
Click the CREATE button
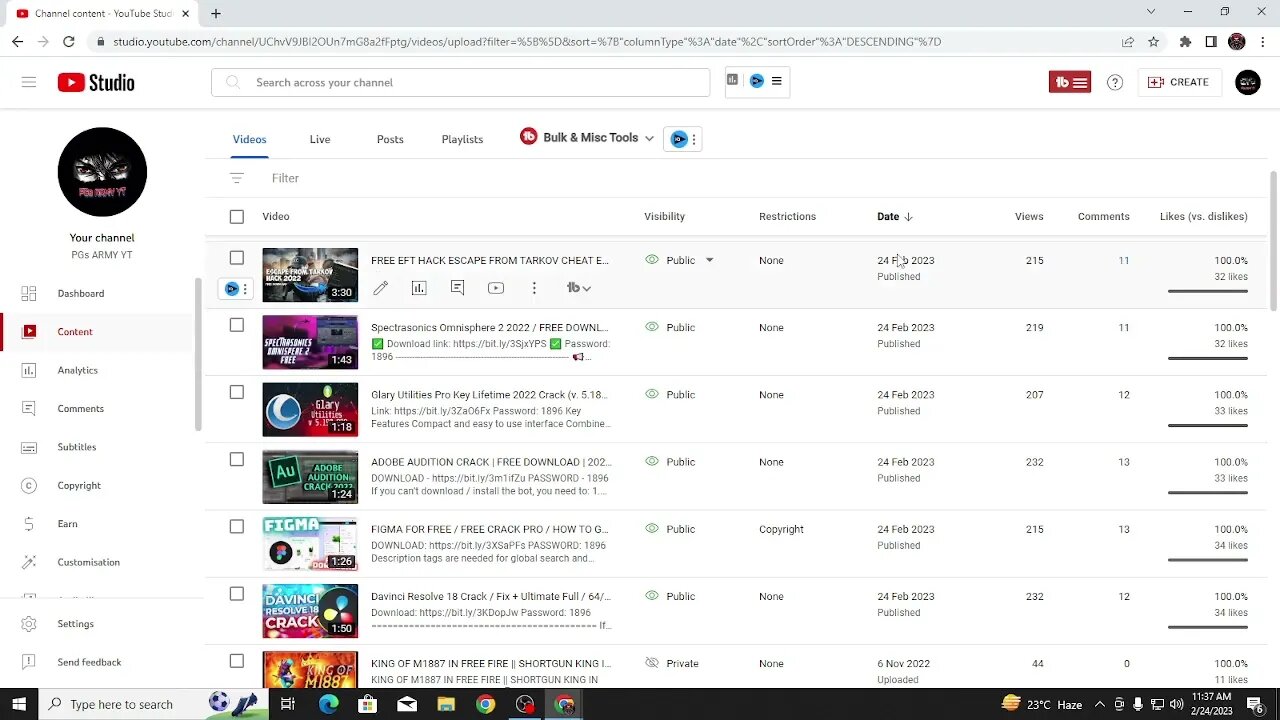tap(1178, 82)
